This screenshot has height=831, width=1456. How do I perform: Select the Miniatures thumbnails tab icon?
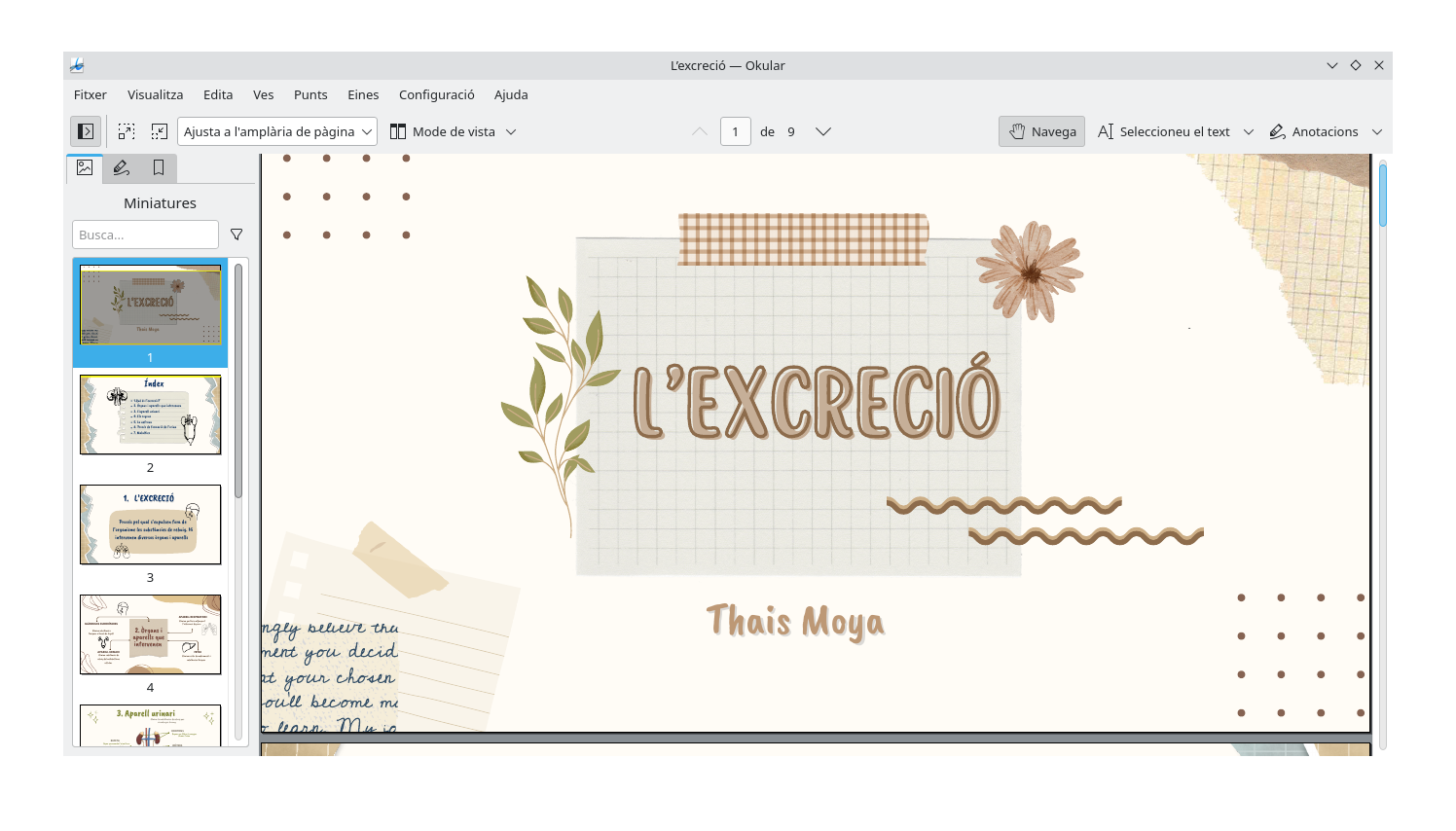(x=85, y=168)
